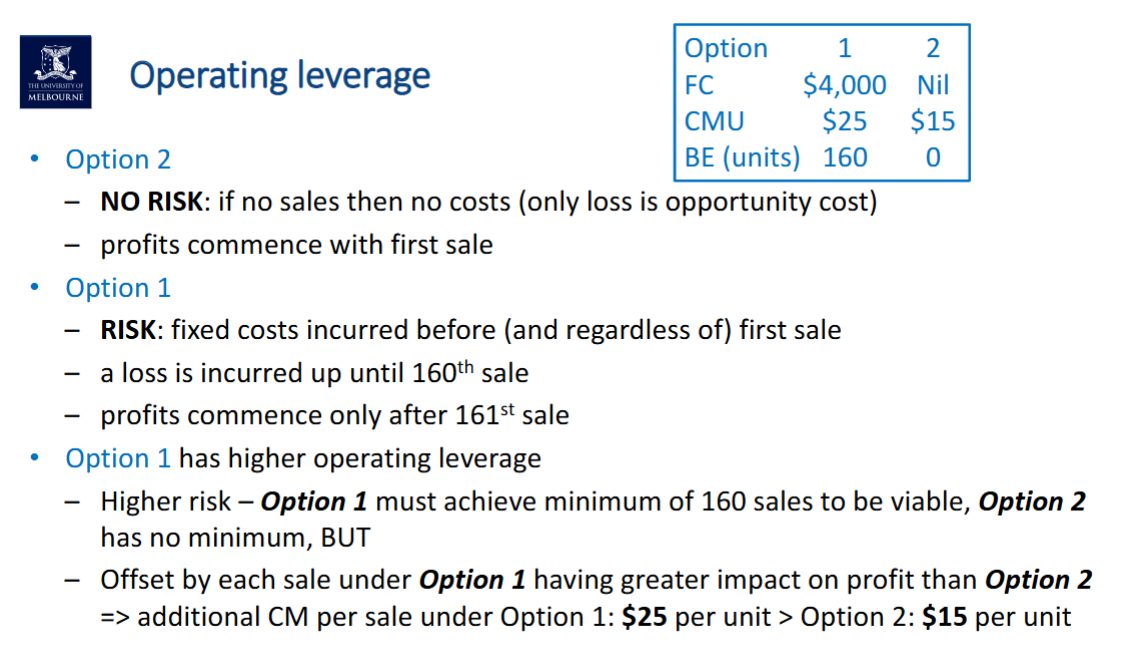Click the "a loss is incurred" line
1126x654 pixels.
tap(314, 374)
